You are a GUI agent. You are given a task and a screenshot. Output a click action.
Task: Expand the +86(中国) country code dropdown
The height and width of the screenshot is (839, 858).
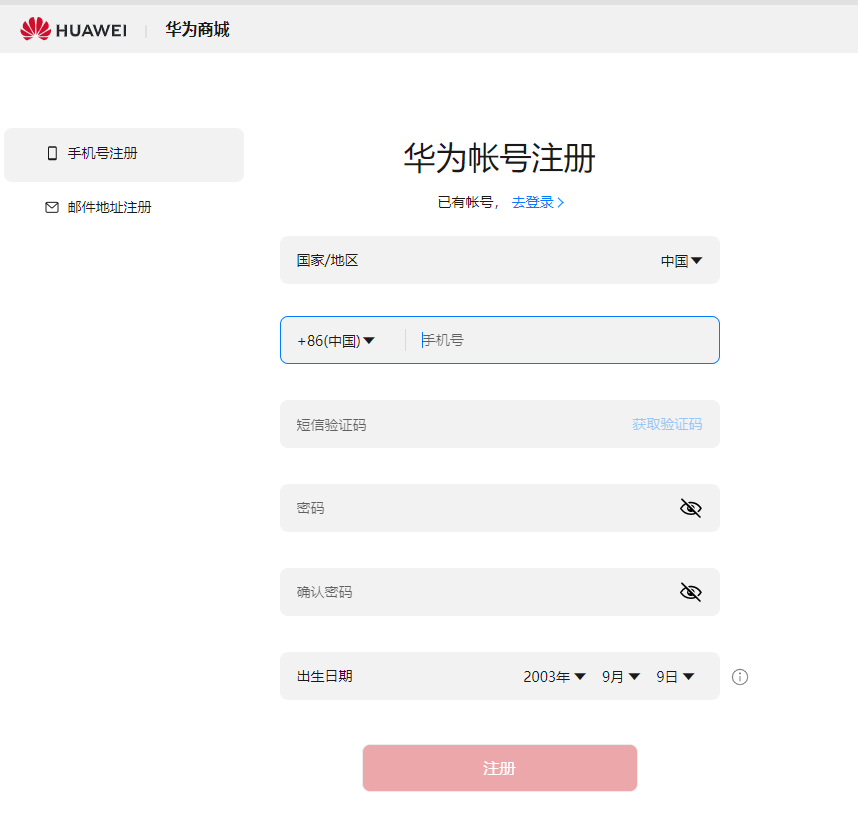[335, 341]
